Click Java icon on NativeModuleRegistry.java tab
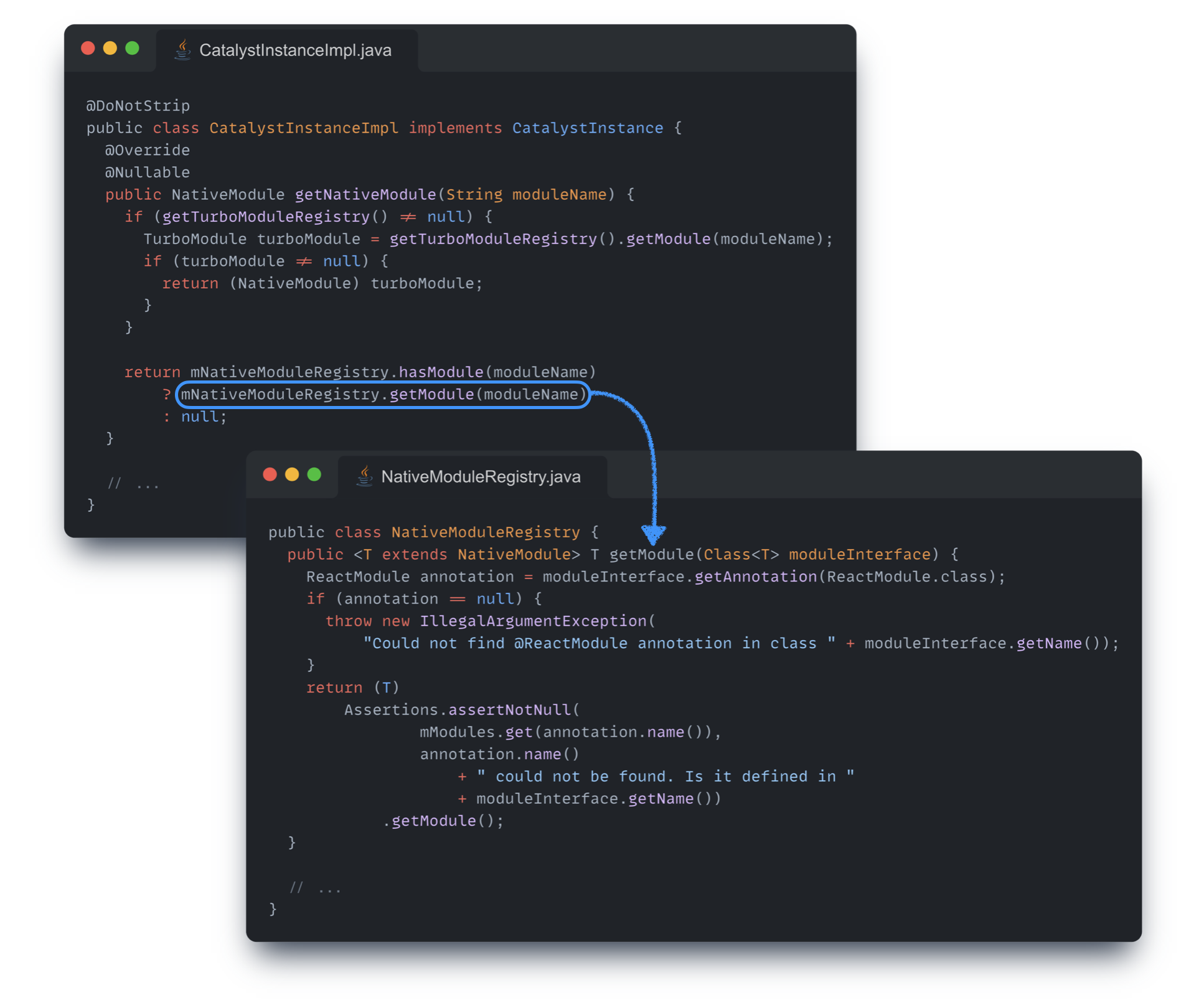 click(364, 476)
